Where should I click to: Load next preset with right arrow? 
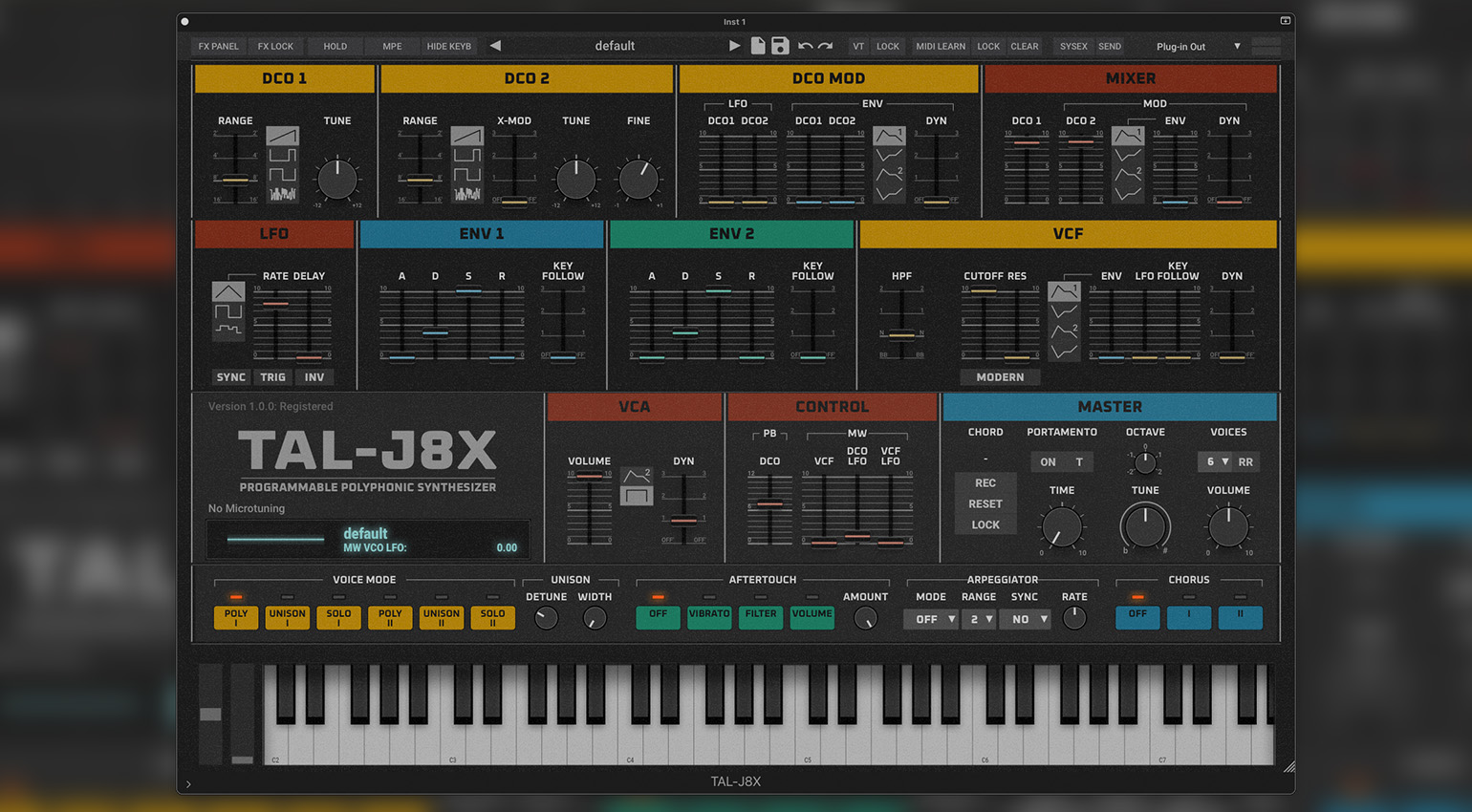pyautogui.click(x=734, y=46)
